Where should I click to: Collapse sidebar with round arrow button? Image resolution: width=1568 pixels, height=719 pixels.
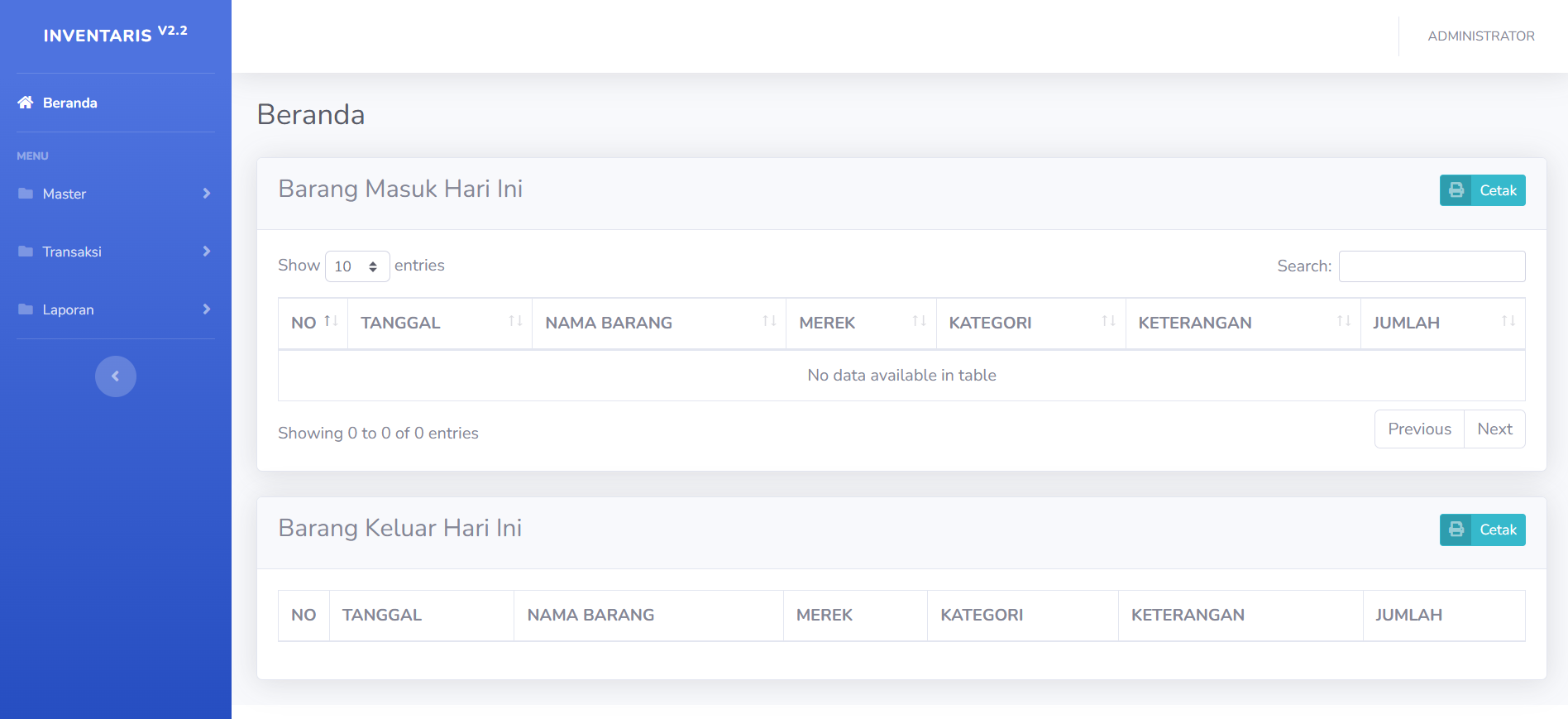(x=116, y=376)
